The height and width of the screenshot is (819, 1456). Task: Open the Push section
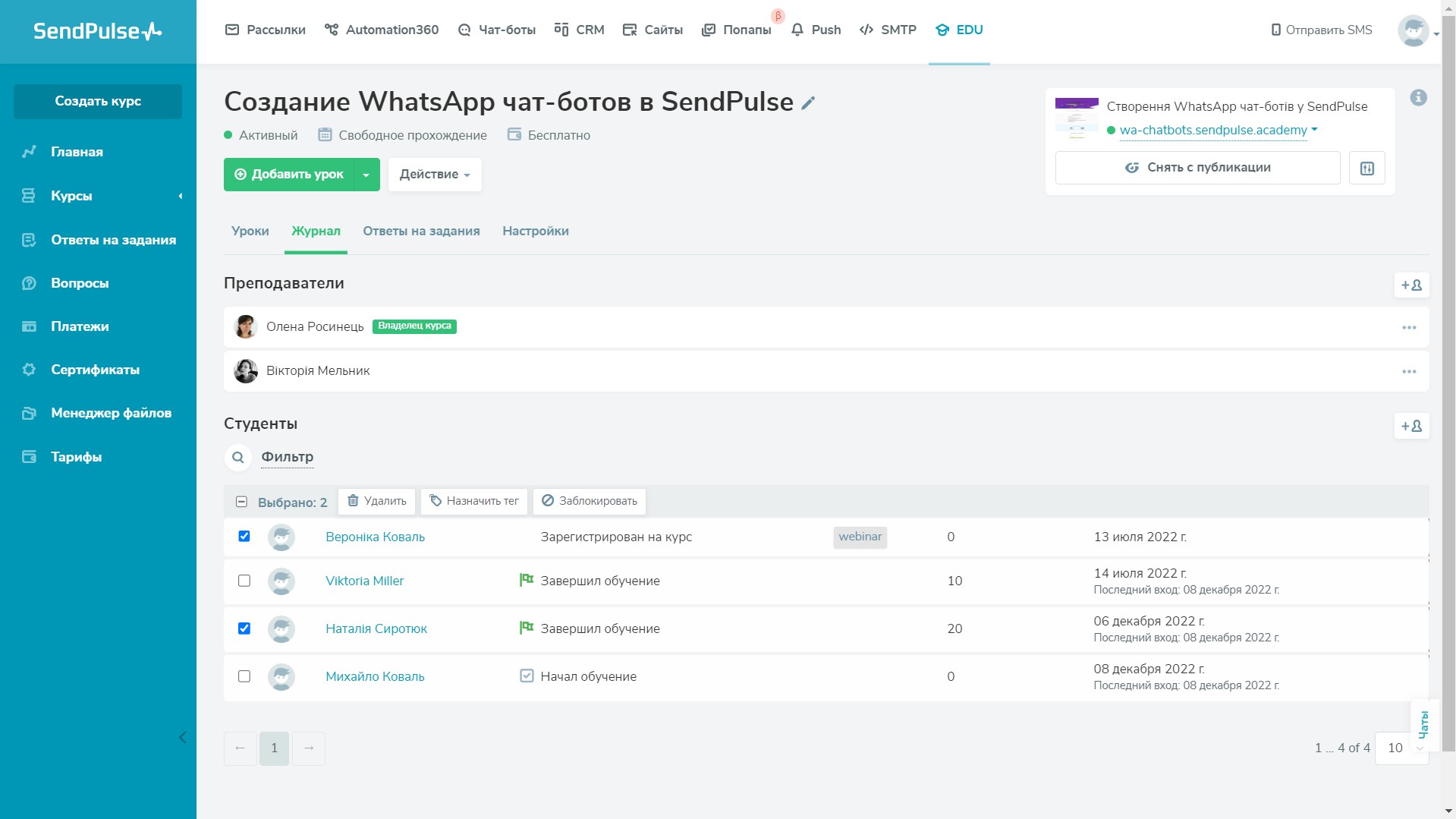[816, 30]
